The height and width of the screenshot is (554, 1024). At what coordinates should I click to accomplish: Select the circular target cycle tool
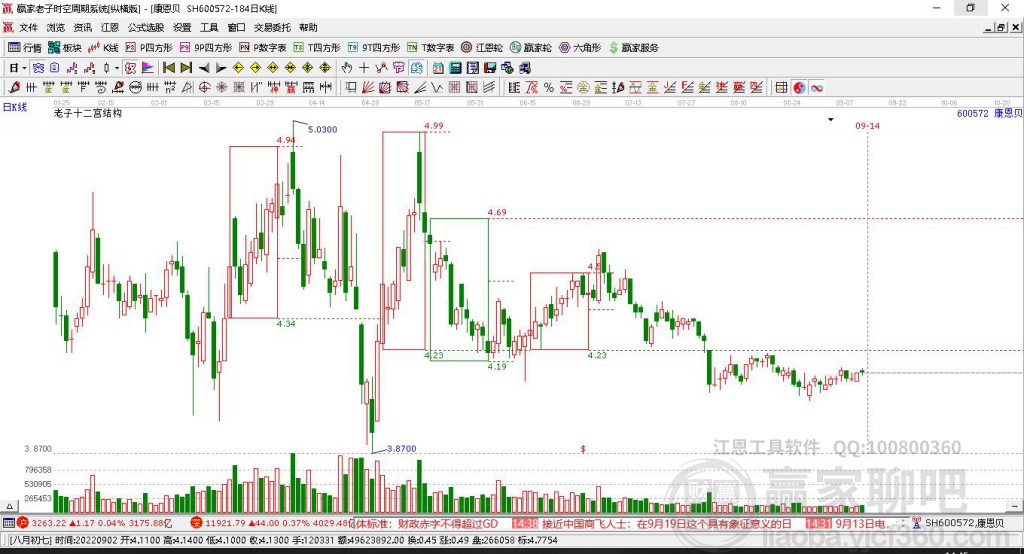(204, 88)
